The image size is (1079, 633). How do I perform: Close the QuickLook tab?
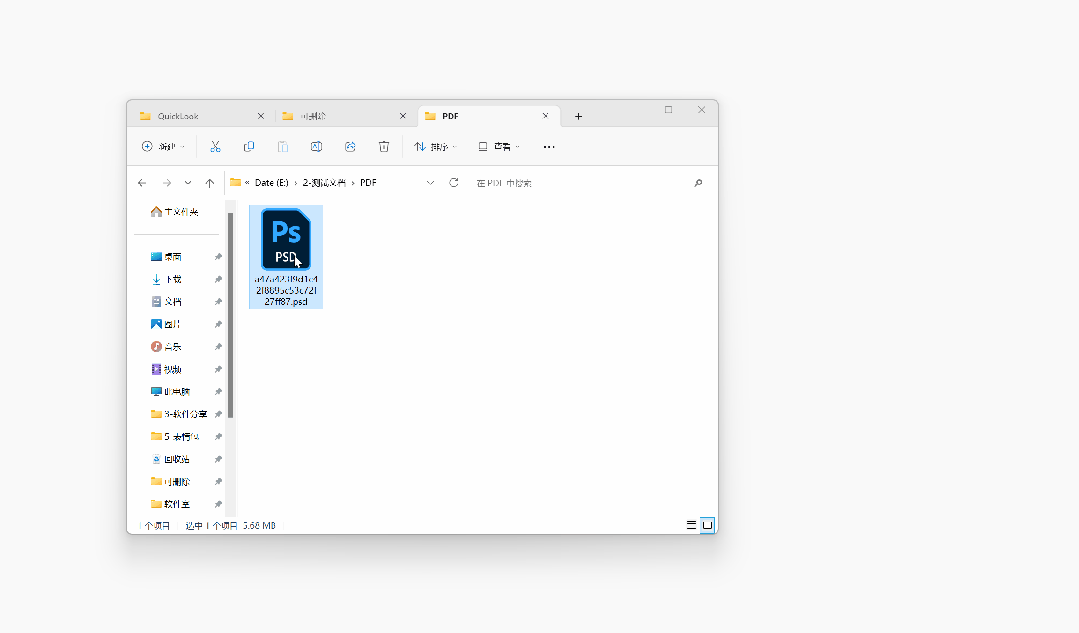[x=261, y=116]
